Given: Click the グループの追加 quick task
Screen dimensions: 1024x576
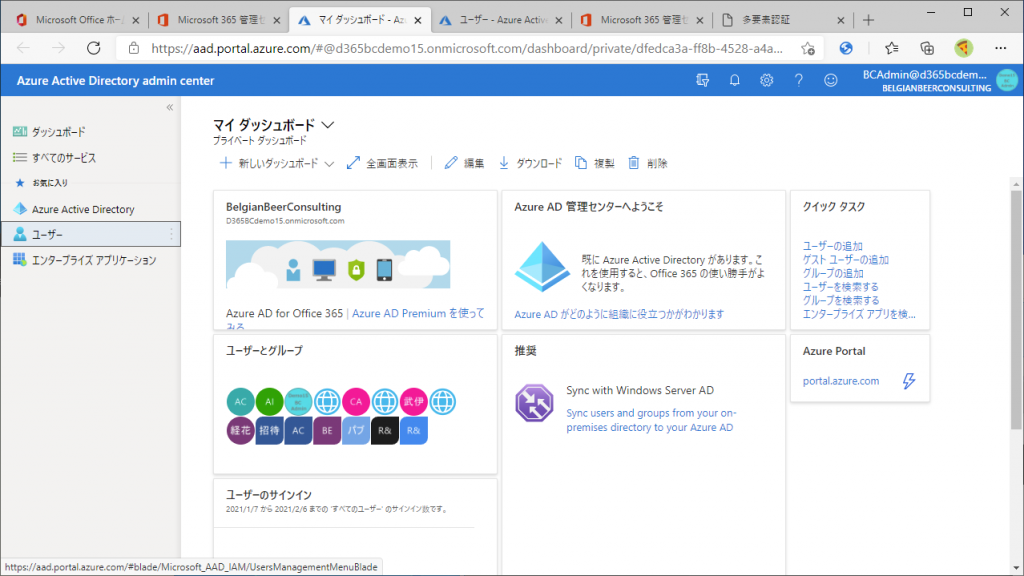Looking at the screenshot, I should pyautogui.click(x=833, y=274).
